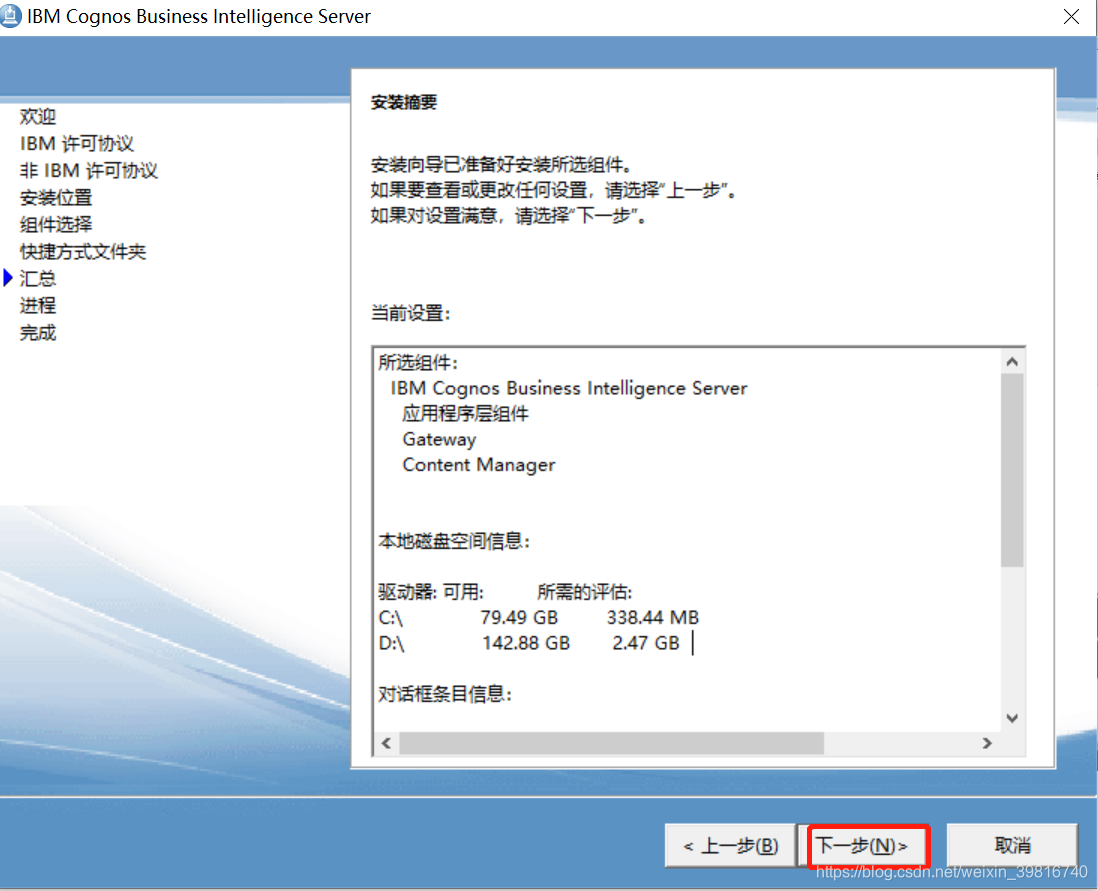Click the 79.49 GB available value
The height and width of the screenshot is (891, 1098).
(519, 617)
